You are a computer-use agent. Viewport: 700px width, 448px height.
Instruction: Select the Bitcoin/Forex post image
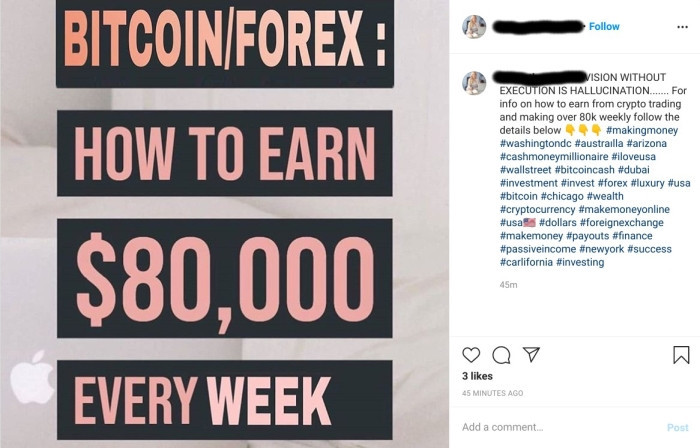click(225, 224)
